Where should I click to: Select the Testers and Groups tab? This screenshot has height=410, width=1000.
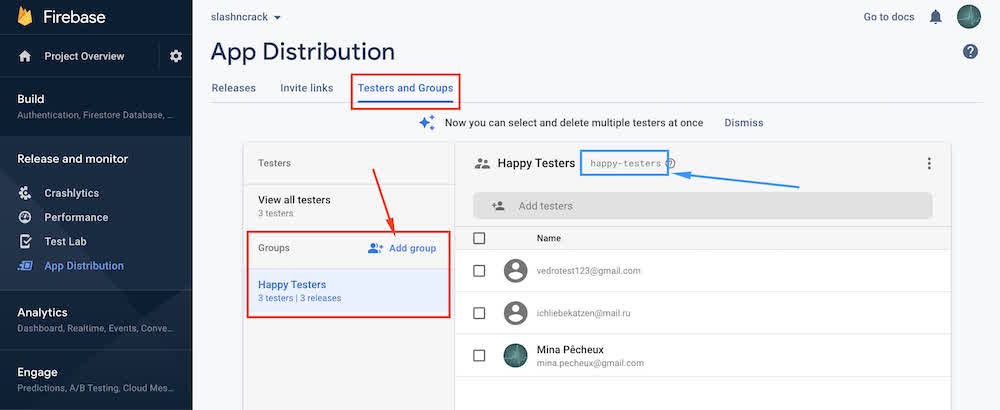point(406,88)
